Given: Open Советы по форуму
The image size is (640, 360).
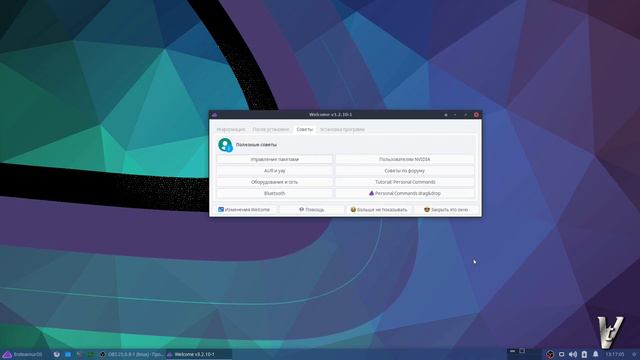Looking at the screenshot, I should pos(404,171).
